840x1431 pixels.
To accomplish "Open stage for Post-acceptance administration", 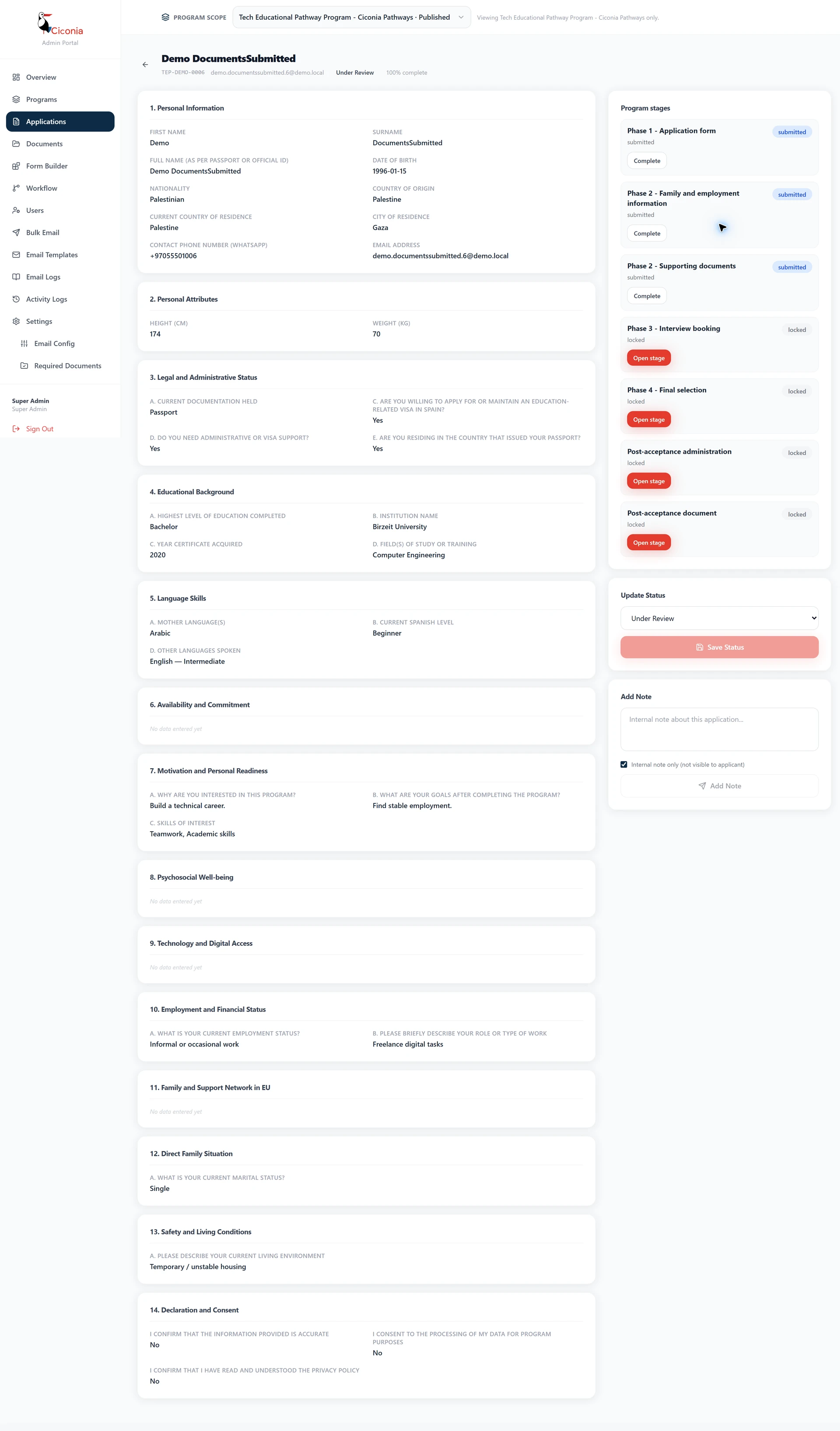I will (649, 481).
